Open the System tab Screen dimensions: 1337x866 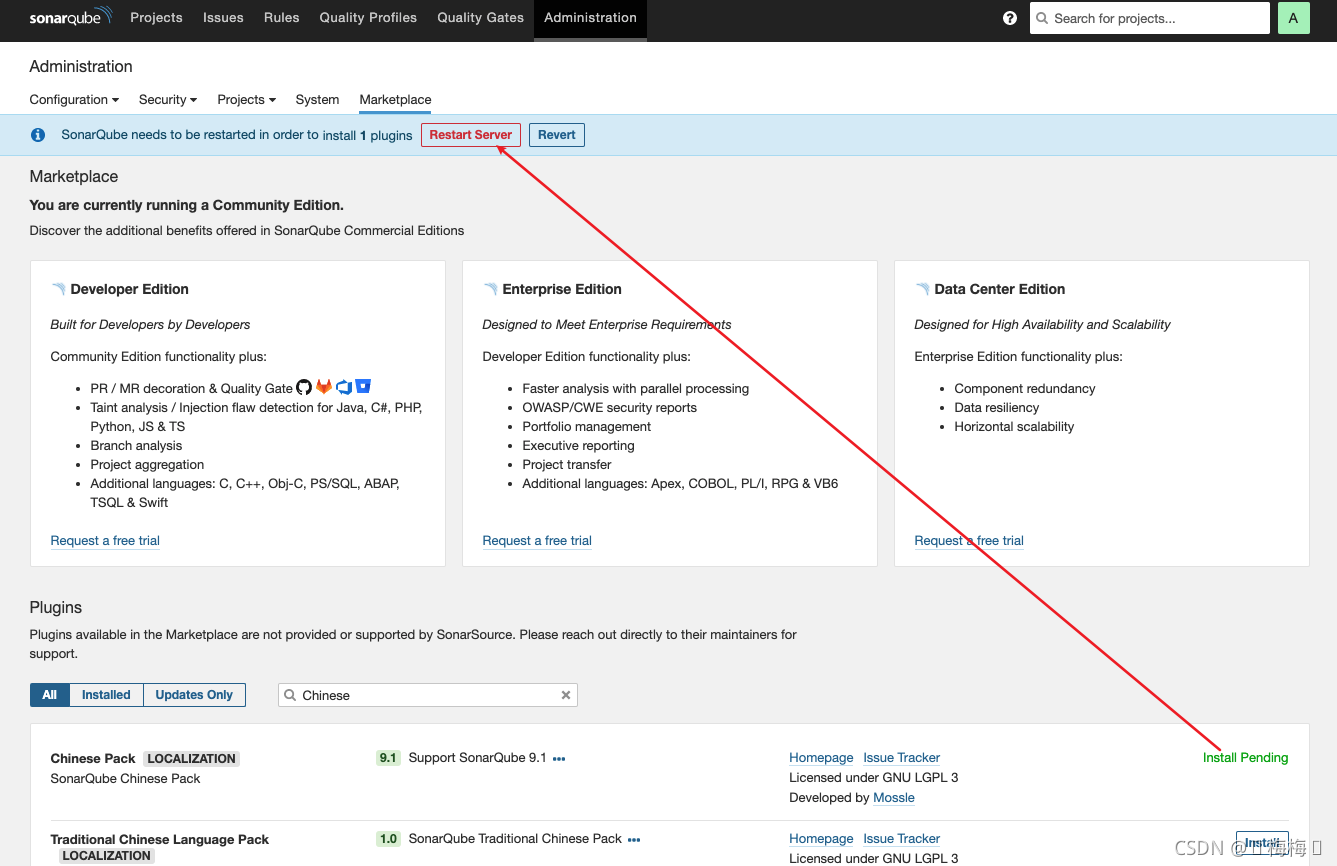pyautogui.click(x=317, y=100)
